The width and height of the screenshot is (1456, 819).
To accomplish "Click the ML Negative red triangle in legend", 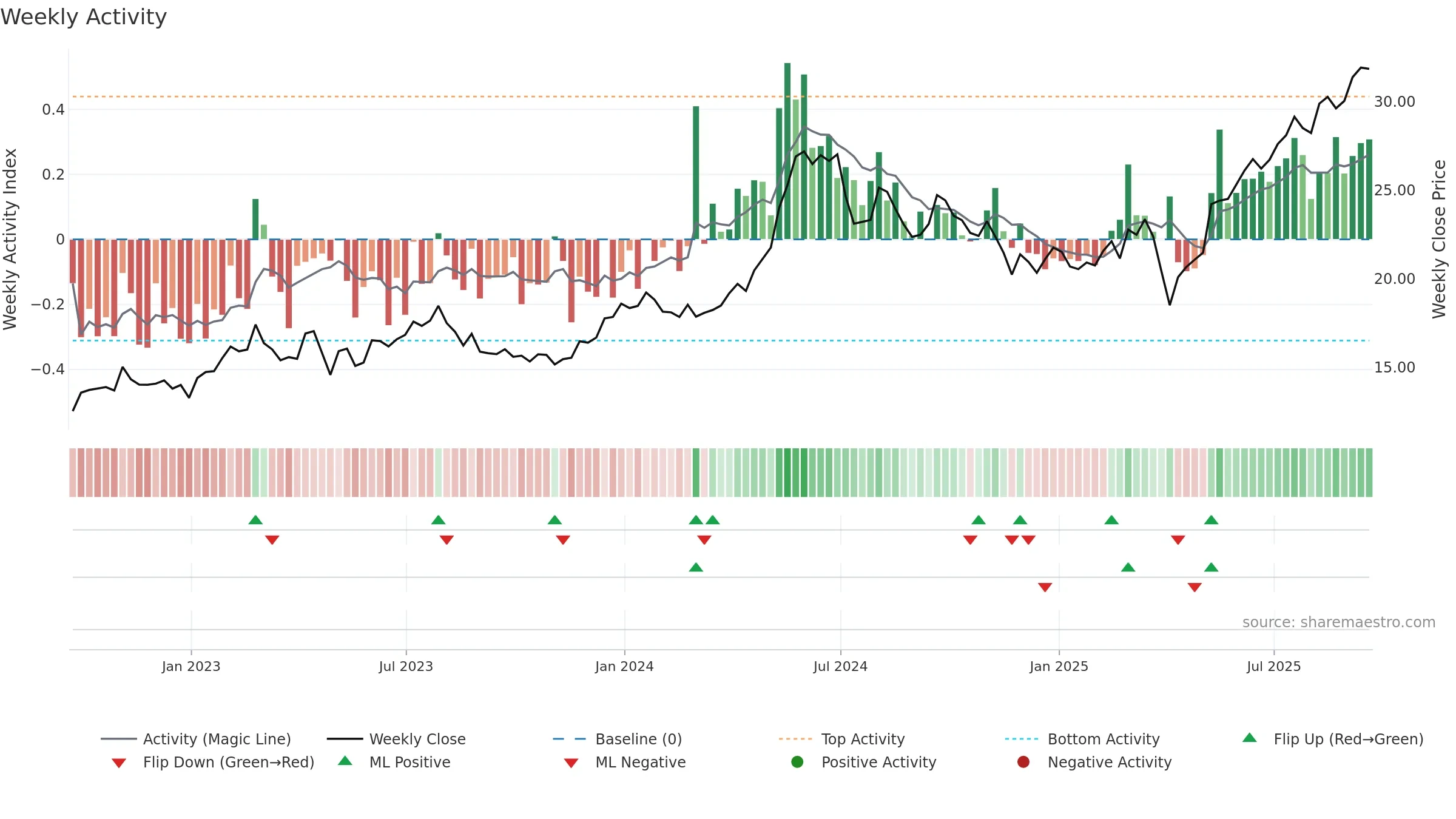I will coord(571,763).
